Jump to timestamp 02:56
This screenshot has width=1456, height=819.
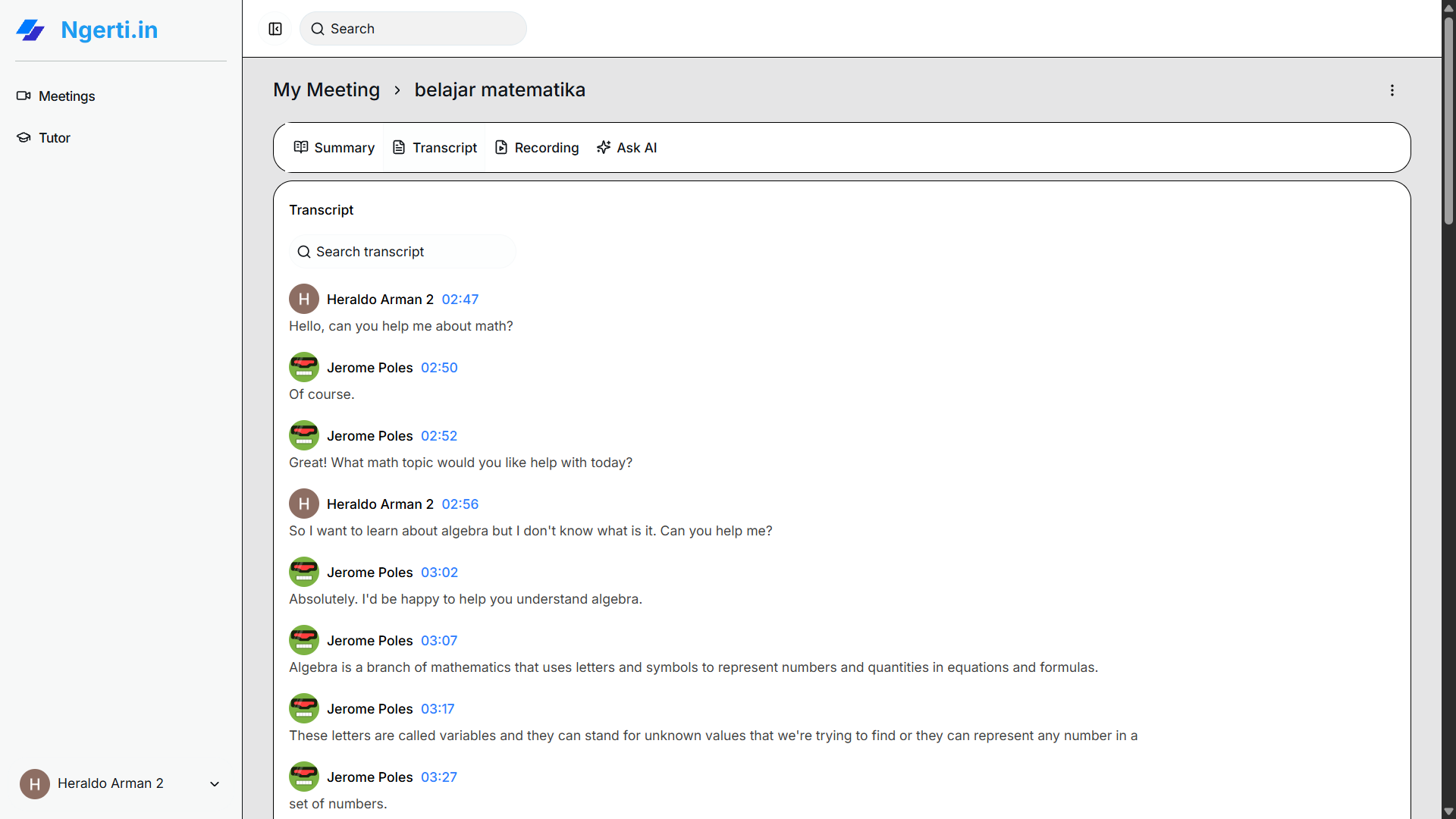point(460,504)
